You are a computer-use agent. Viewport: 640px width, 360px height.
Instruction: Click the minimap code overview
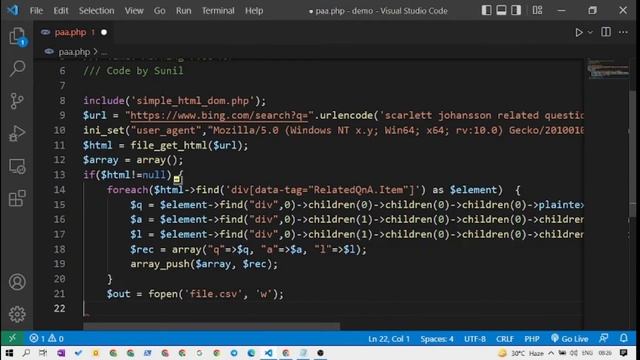click(608, 69)
